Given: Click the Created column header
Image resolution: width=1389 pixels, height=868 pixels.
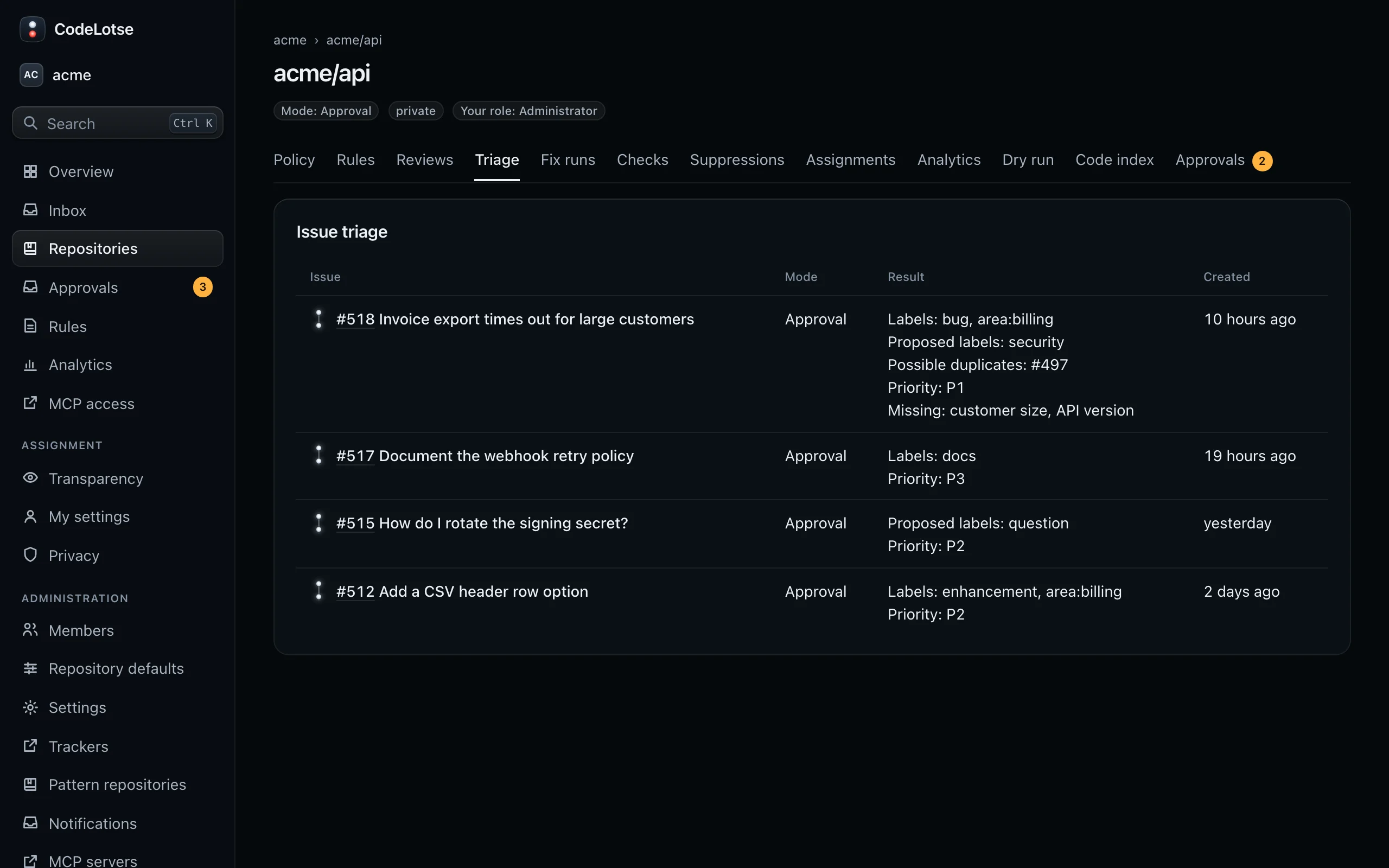Looking at the screenshot, I should pyautogui.click(x=1227, y=277).
